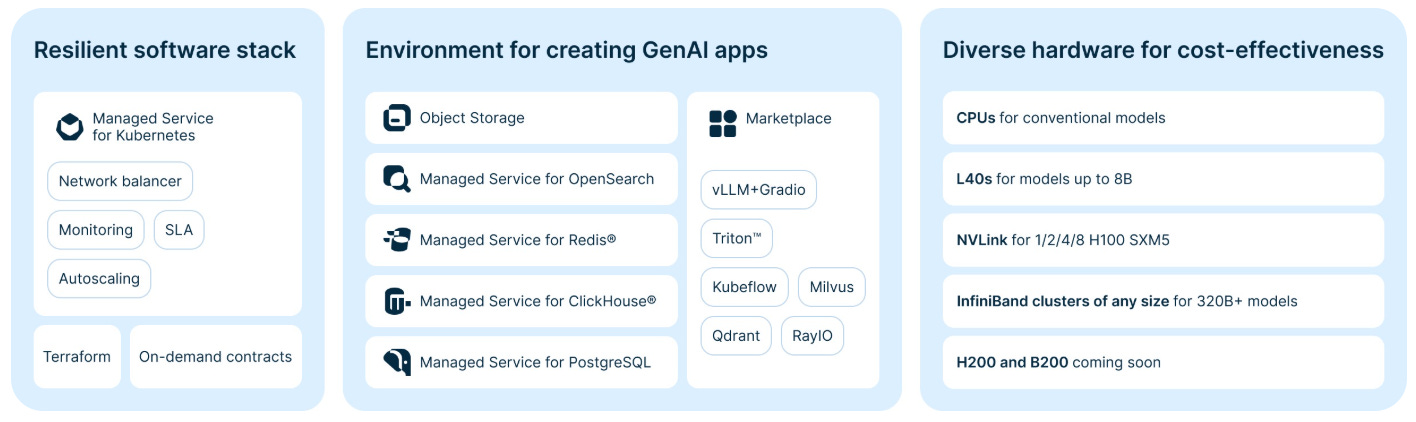Select the vLLM+Gradio chip
This screenshot has height=422, width=1416.
pos(759,190)
